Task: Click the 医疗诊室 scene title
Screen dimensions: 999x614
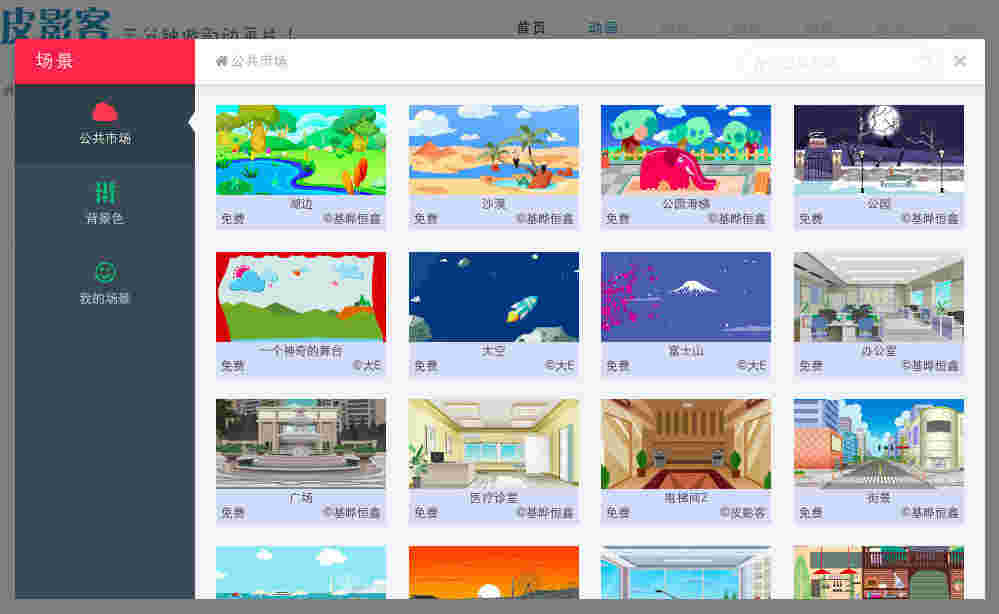Action: (494, 498)
